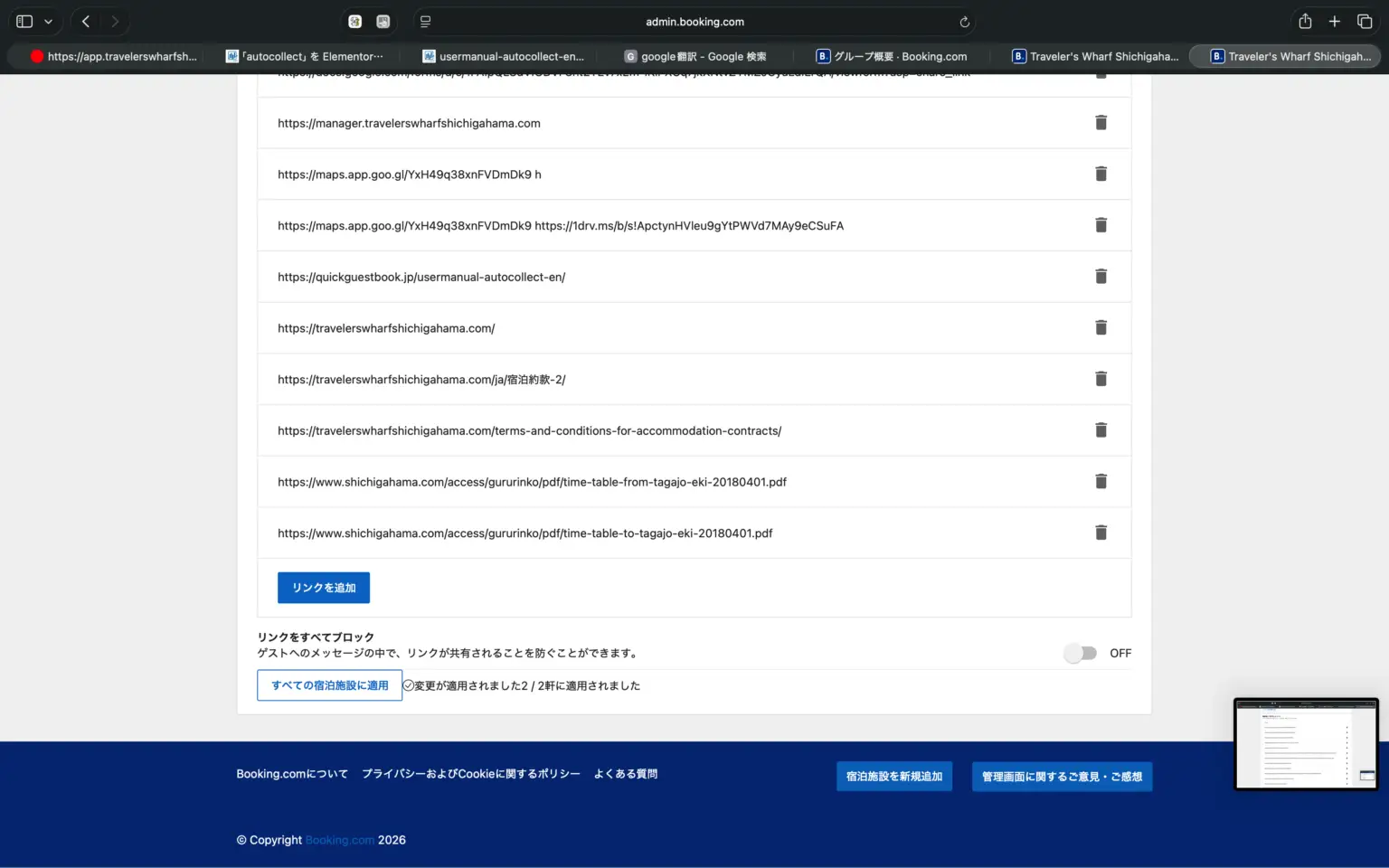
Task: Click the 宿泊施設を新規追加 footer button
Action: coord(893,777)
